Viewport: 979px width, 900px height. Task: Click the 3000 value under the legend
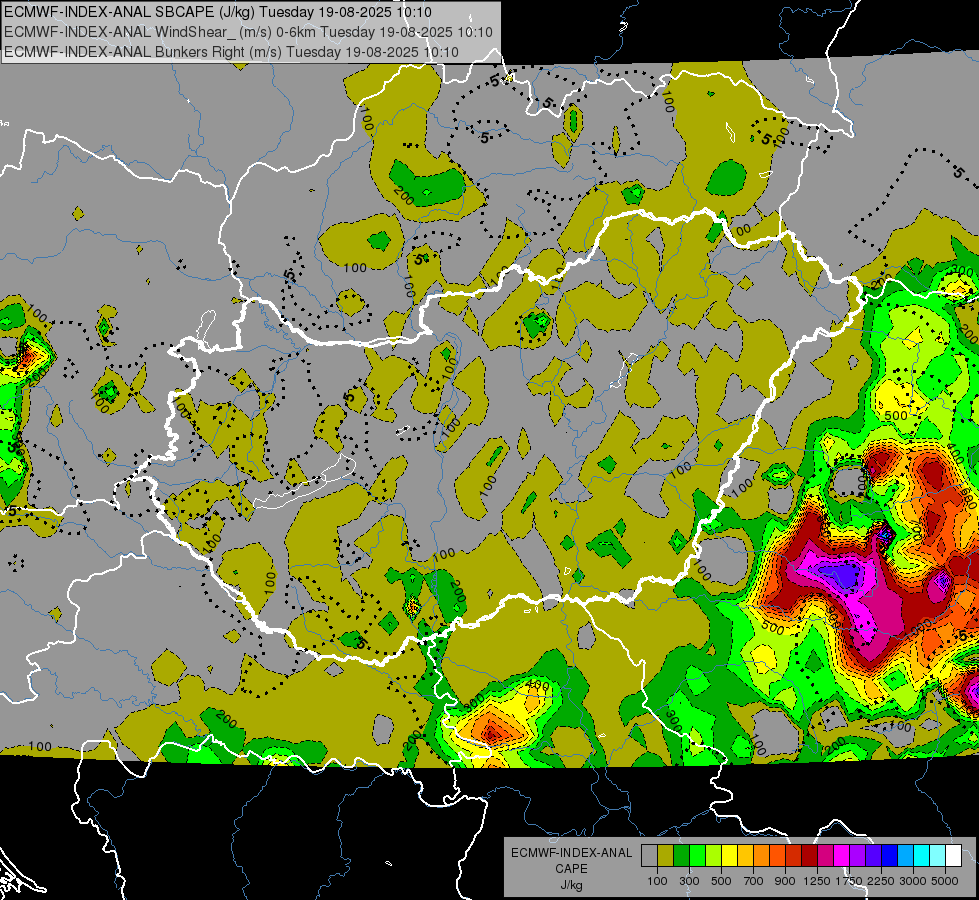click(x=913, y=881)
